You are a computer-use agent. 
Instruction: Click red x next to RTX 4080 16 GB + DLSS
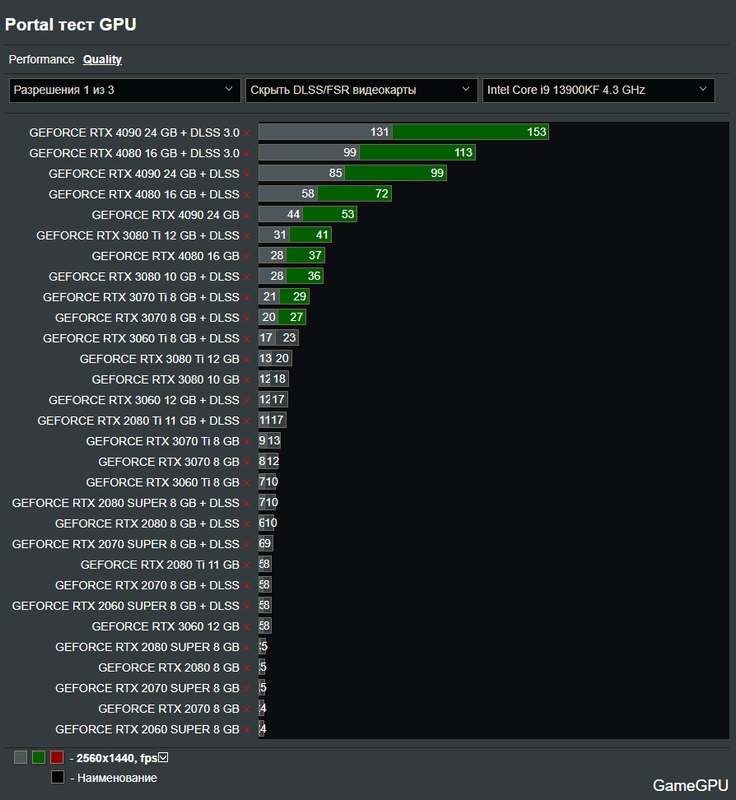pos(247,195)
